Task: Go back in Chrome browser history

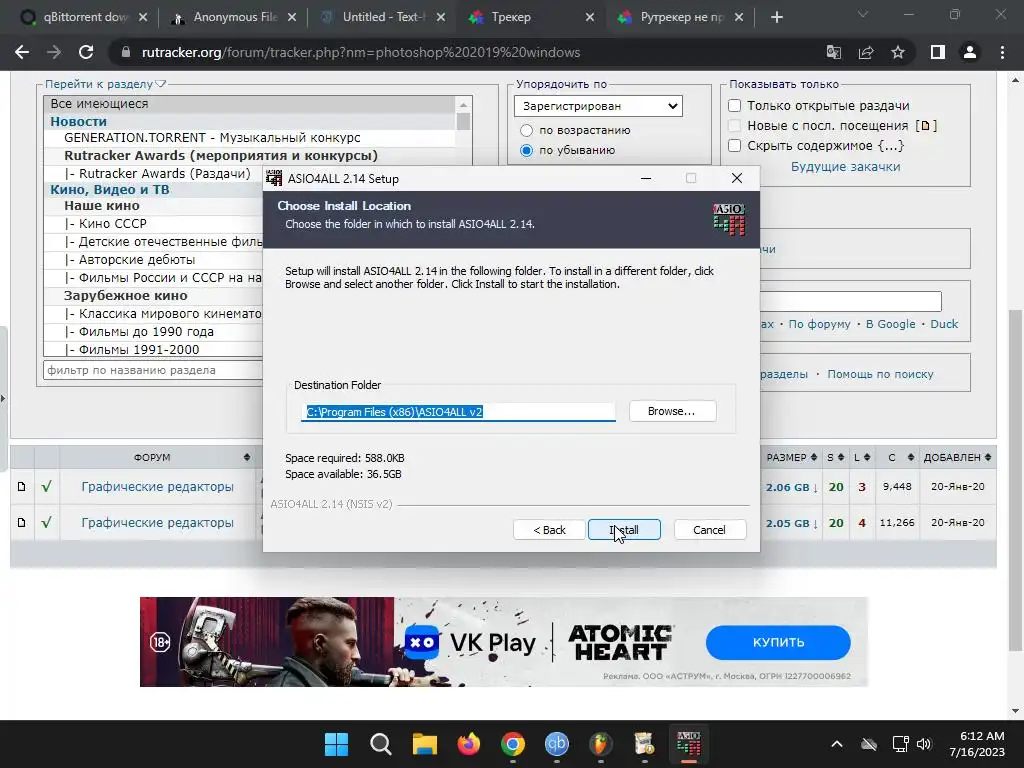Action: (22, 52)
